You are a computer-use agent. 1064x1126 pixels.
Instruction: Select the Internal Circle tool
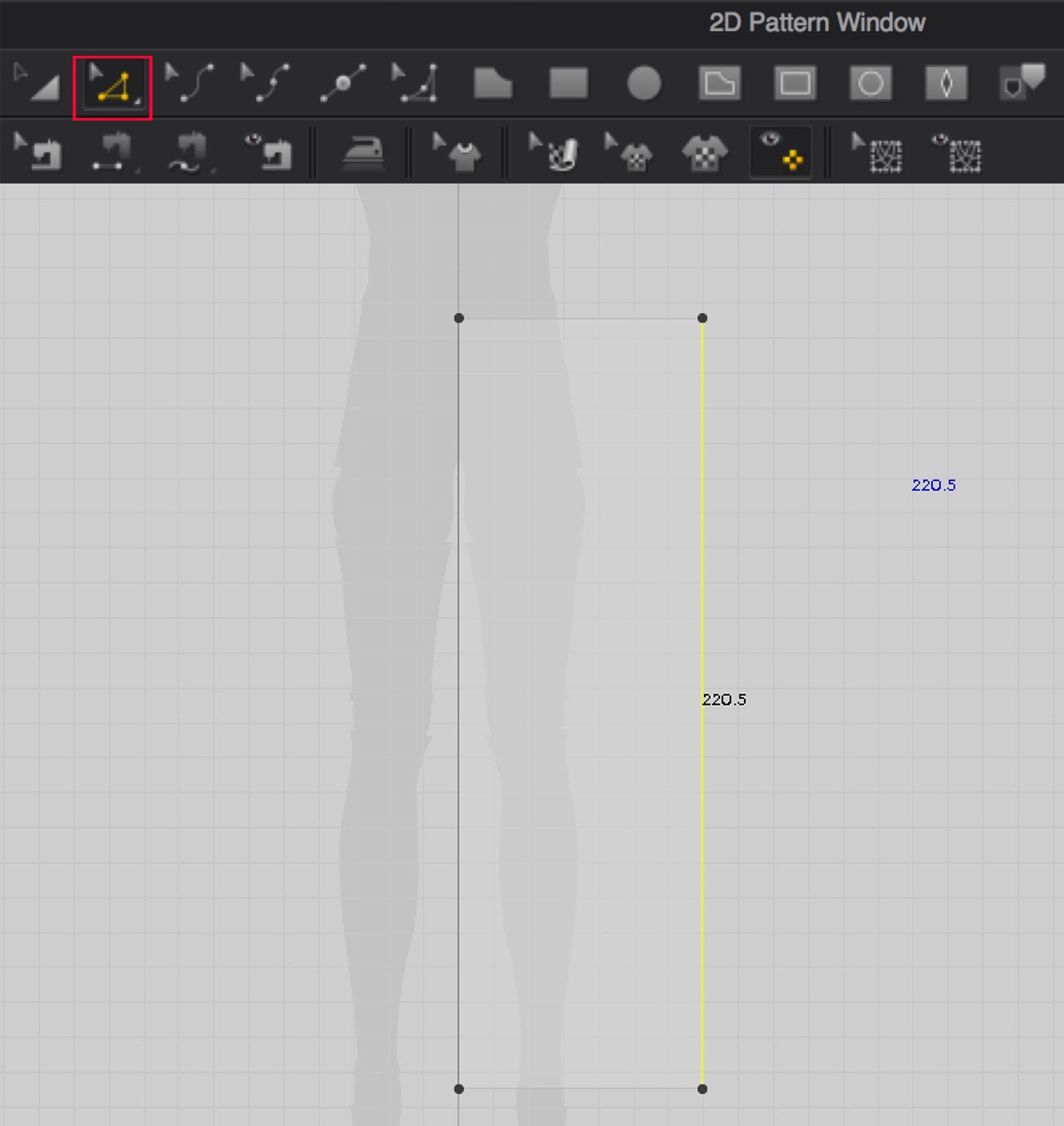click(x=871, y=83)
